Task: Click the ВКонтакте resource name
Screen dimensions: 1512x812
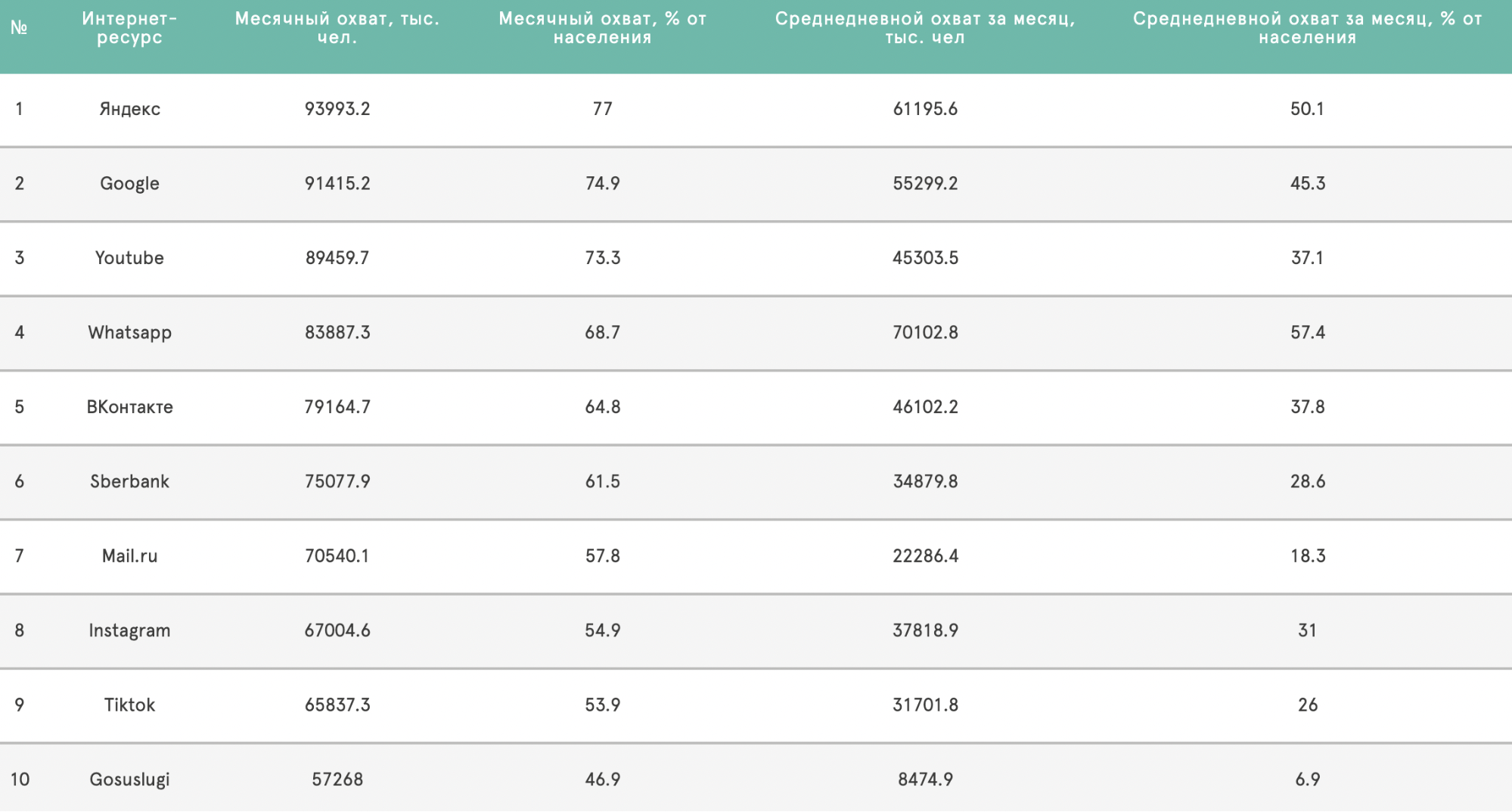Action: coord(129,407)
